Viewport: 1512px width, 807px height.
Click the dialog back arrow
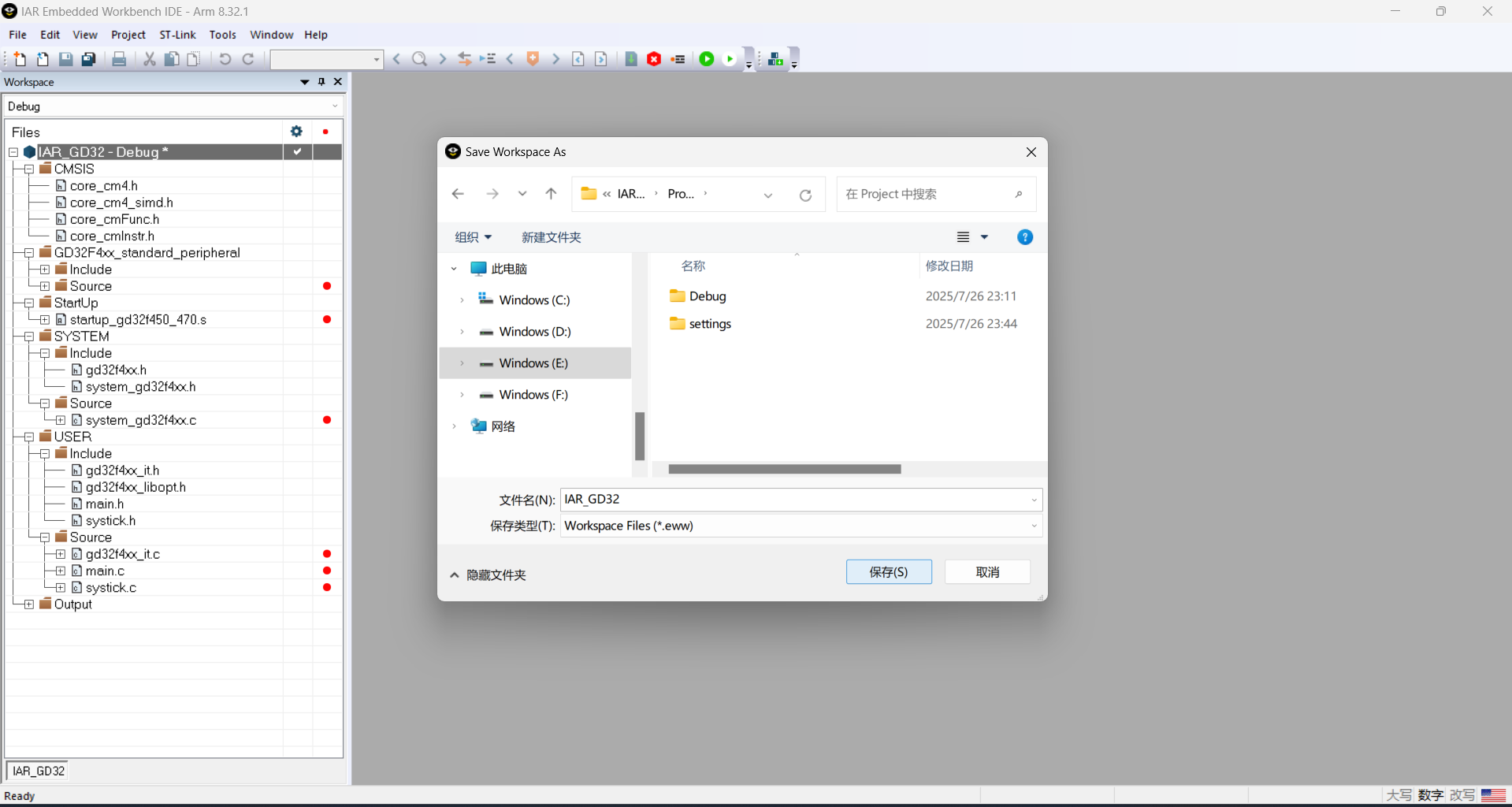point(458,194)
